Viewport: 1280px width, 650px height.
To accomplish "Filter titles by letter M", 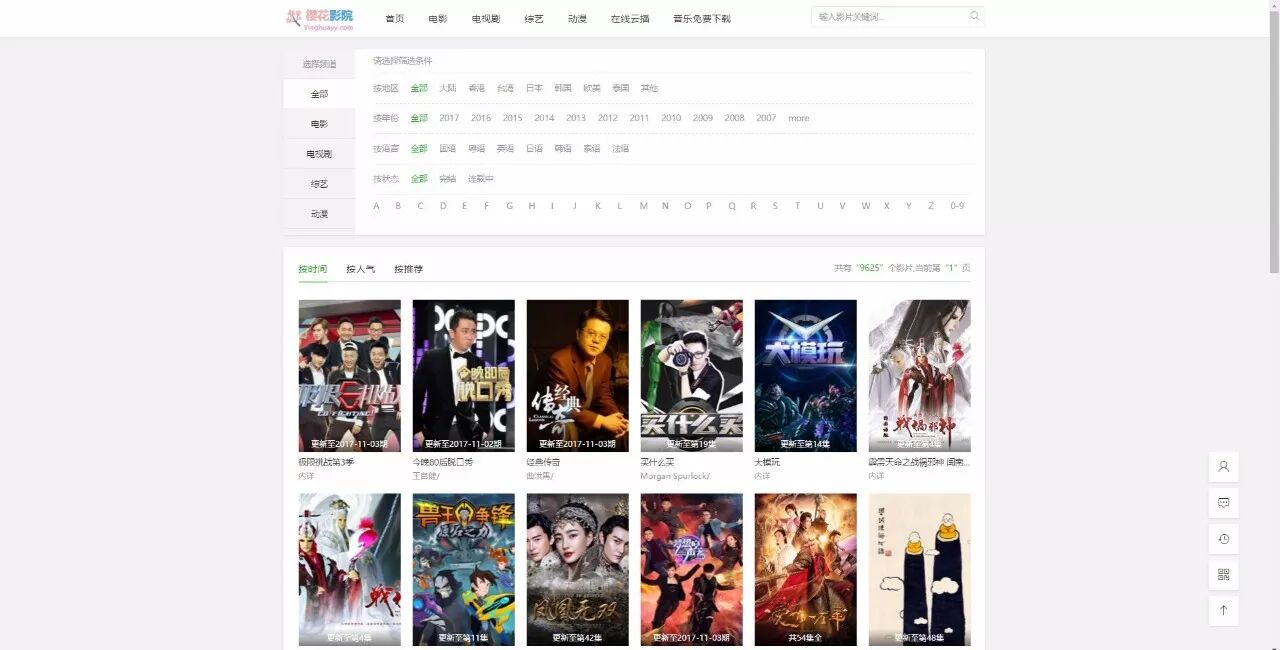I will coord(643,206).
